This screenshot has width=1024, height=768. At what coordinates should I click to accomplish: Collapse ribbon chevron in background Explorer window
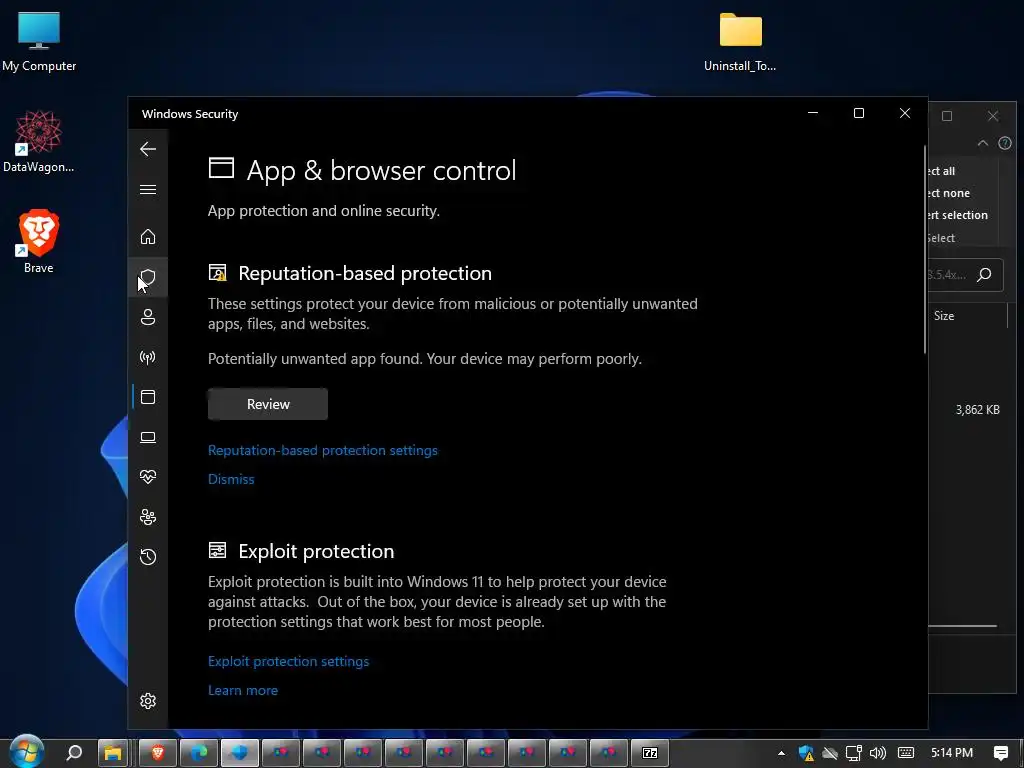click(x=982, y=143)
